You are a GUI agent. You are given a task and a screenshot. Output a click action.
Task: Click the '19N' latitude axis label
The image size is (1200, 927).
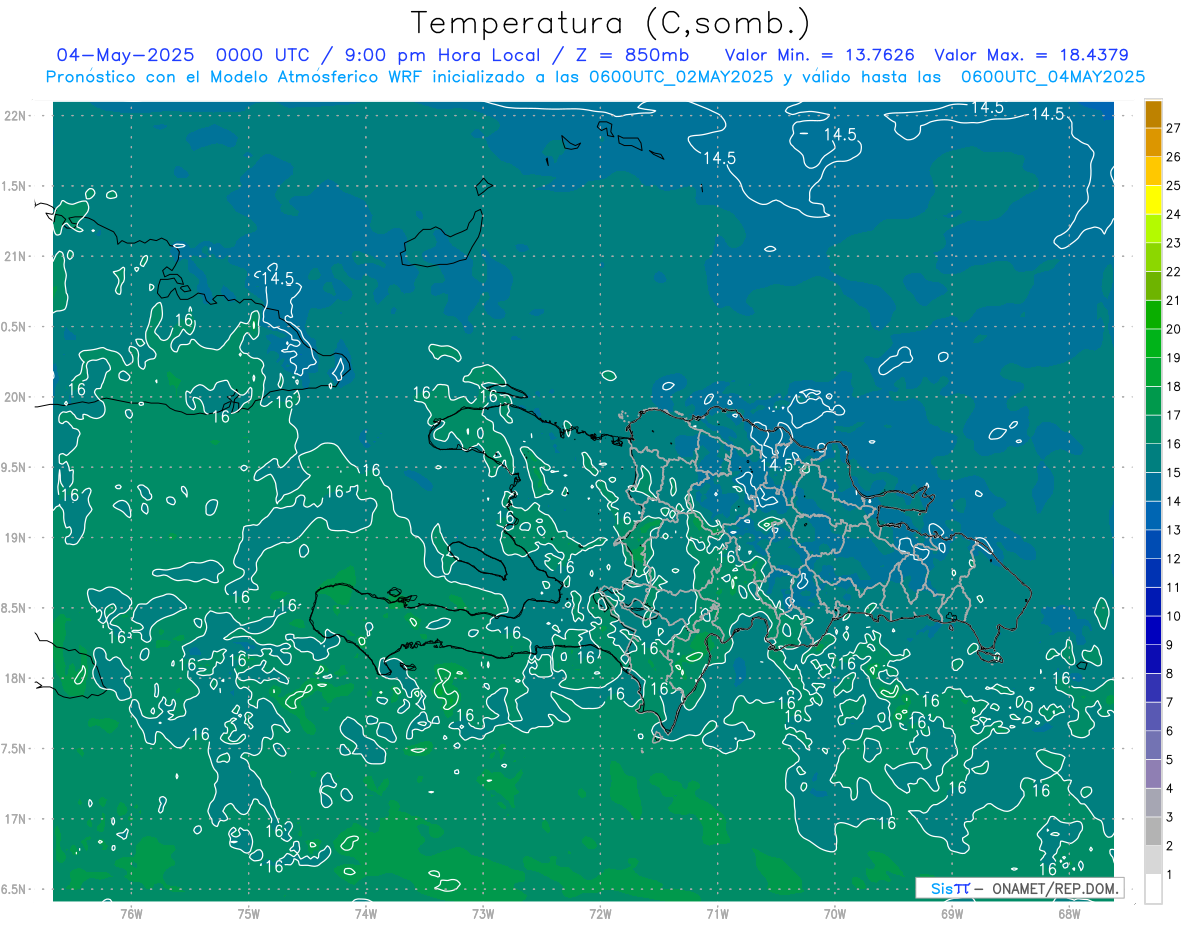[16, 538]
